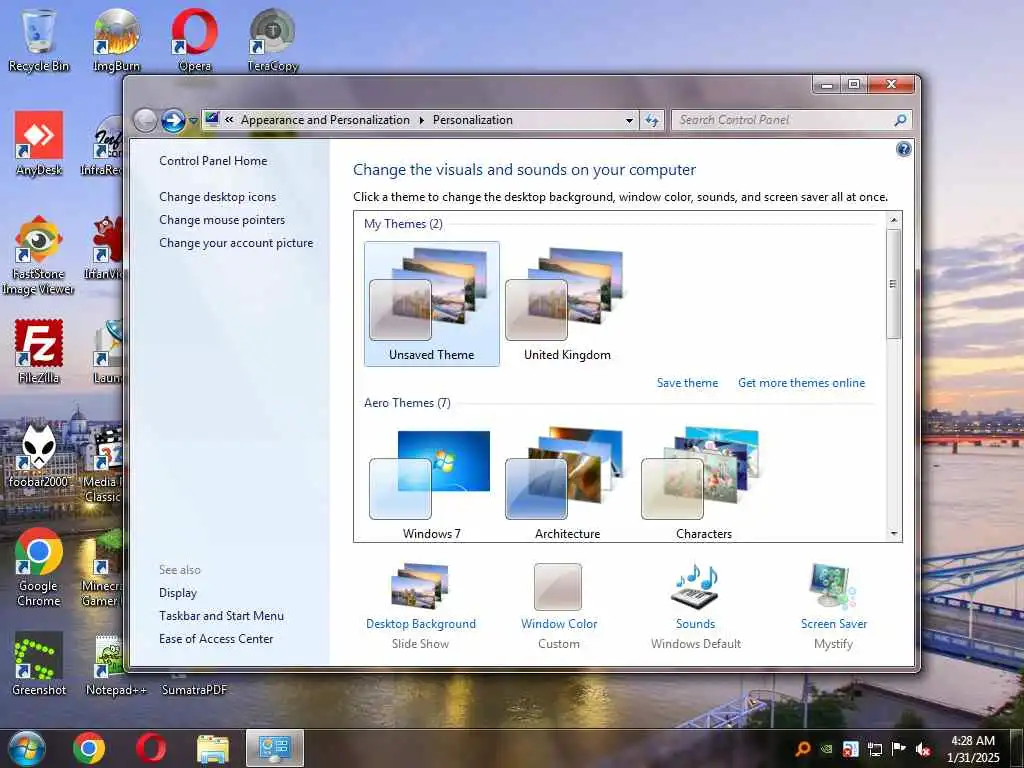Image resolution: width=1024 pixels, height=768 pixels.
Task: Click Change desktop icons link
Action: tap(217, 197)
